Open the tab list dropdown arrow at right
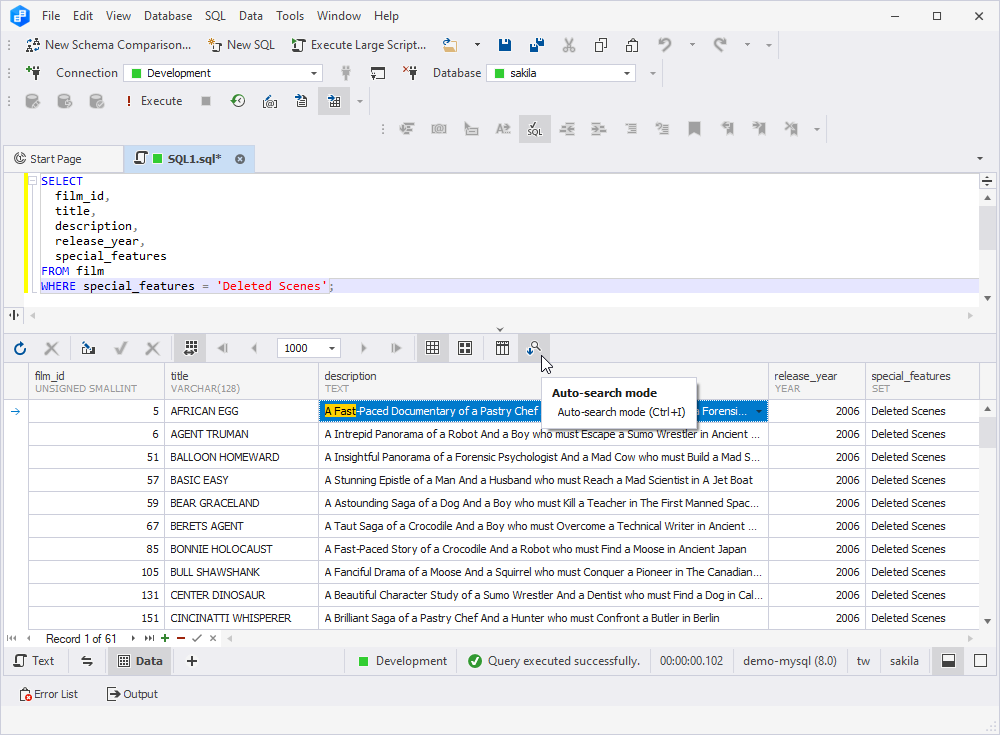Viewport: 1000px width, 735px height. pyautogui.click(x=980, y=159)
